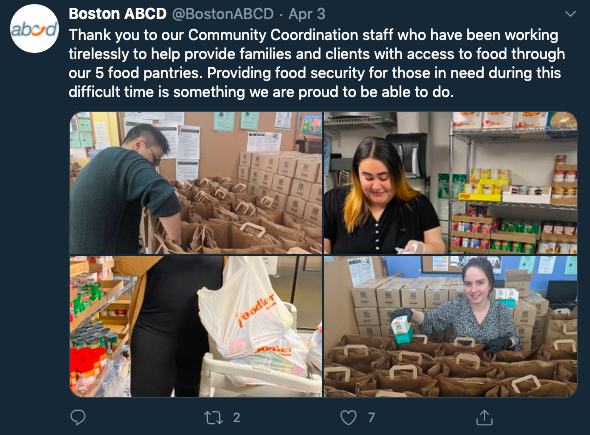Click the retweet count number 2
590x435 pixels.
click(x=236, y=418)
